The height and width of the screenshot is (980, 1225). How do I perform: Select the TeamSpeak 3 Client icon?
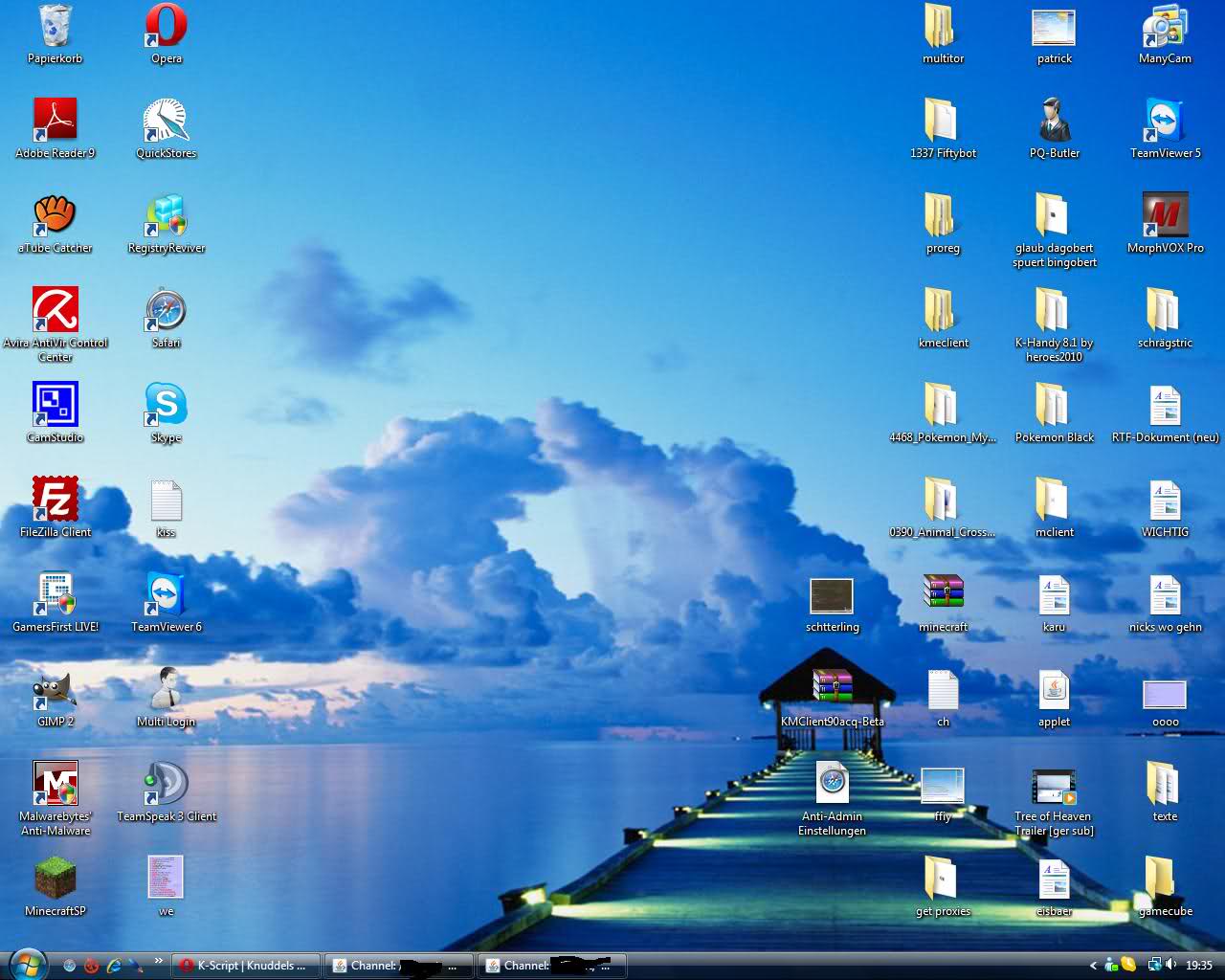pyautogui.click(x=166, y=784)
